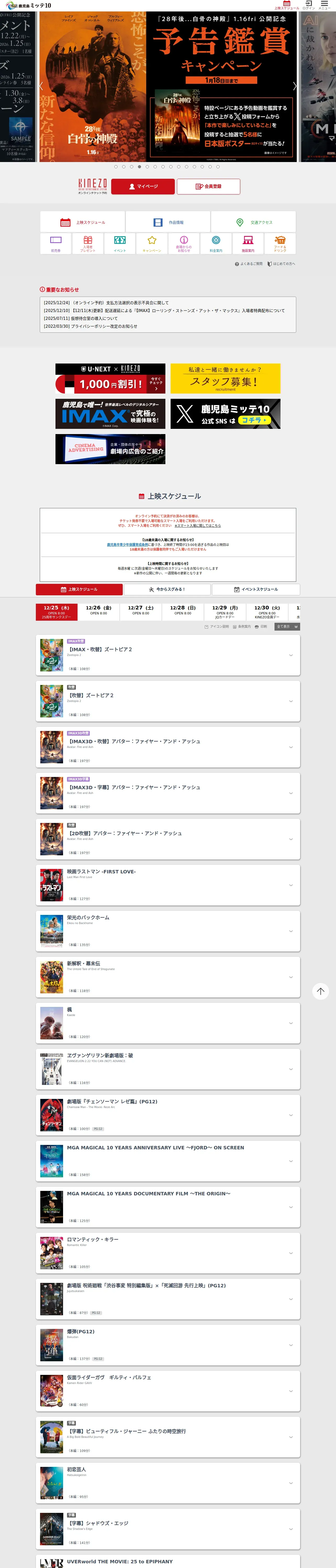
Task: Expand the 【IMAX・吹替】ズートピア2 showtimes
Action: pyautogui.click(x=168, y=655)
